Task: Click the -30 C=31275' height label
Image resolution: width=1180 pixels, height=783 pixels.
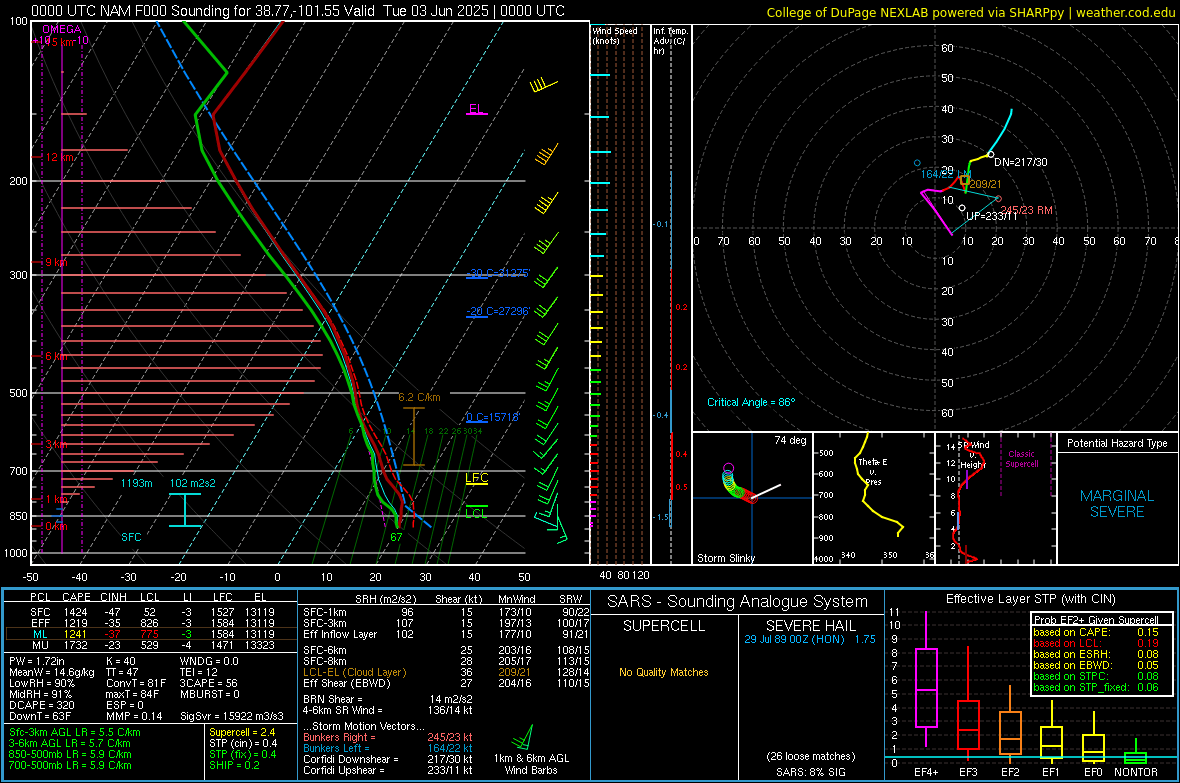Action: click(x=498, y=273)
